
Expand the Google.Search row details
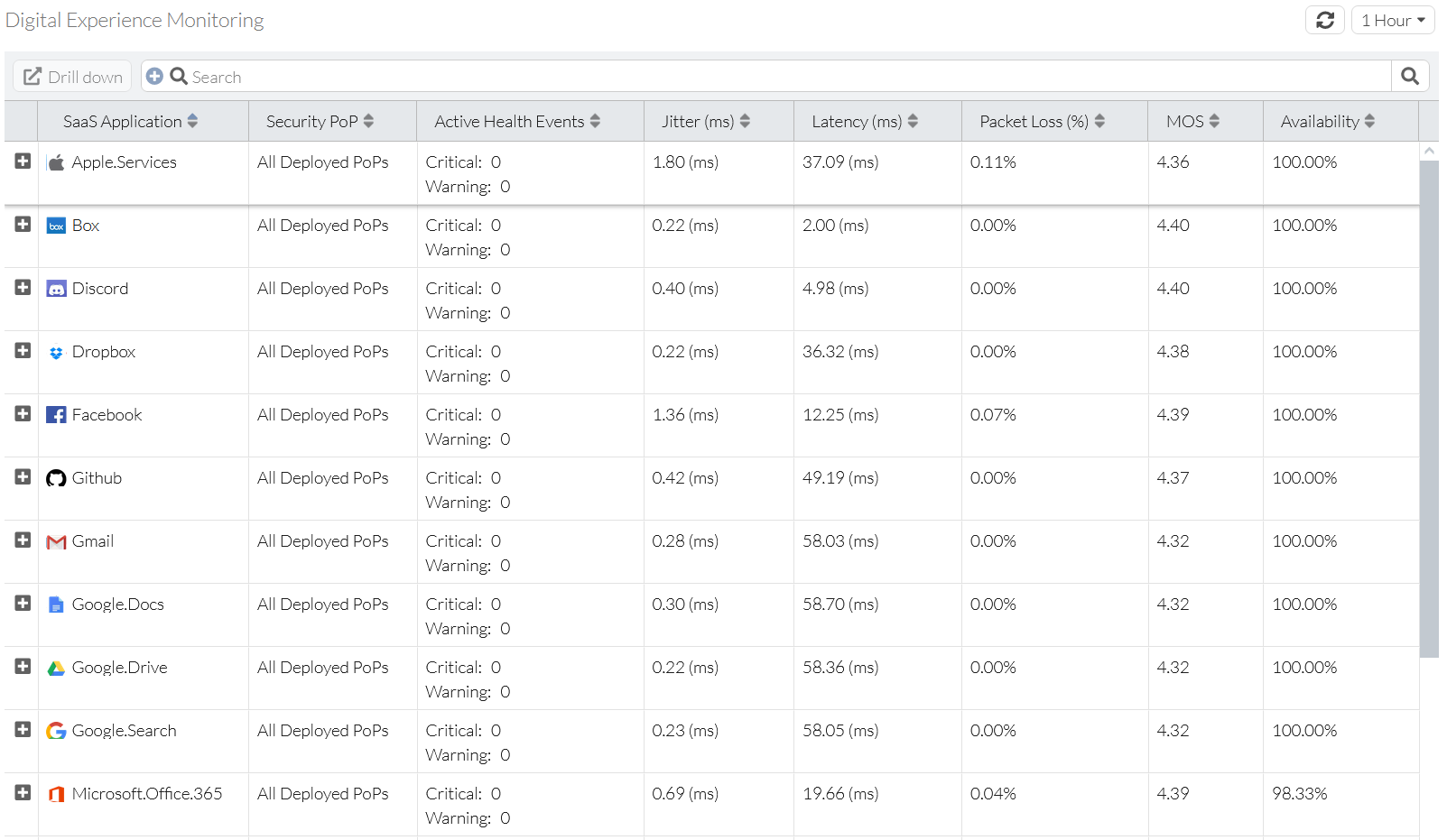pyautogui.click(x=21, y=730)
